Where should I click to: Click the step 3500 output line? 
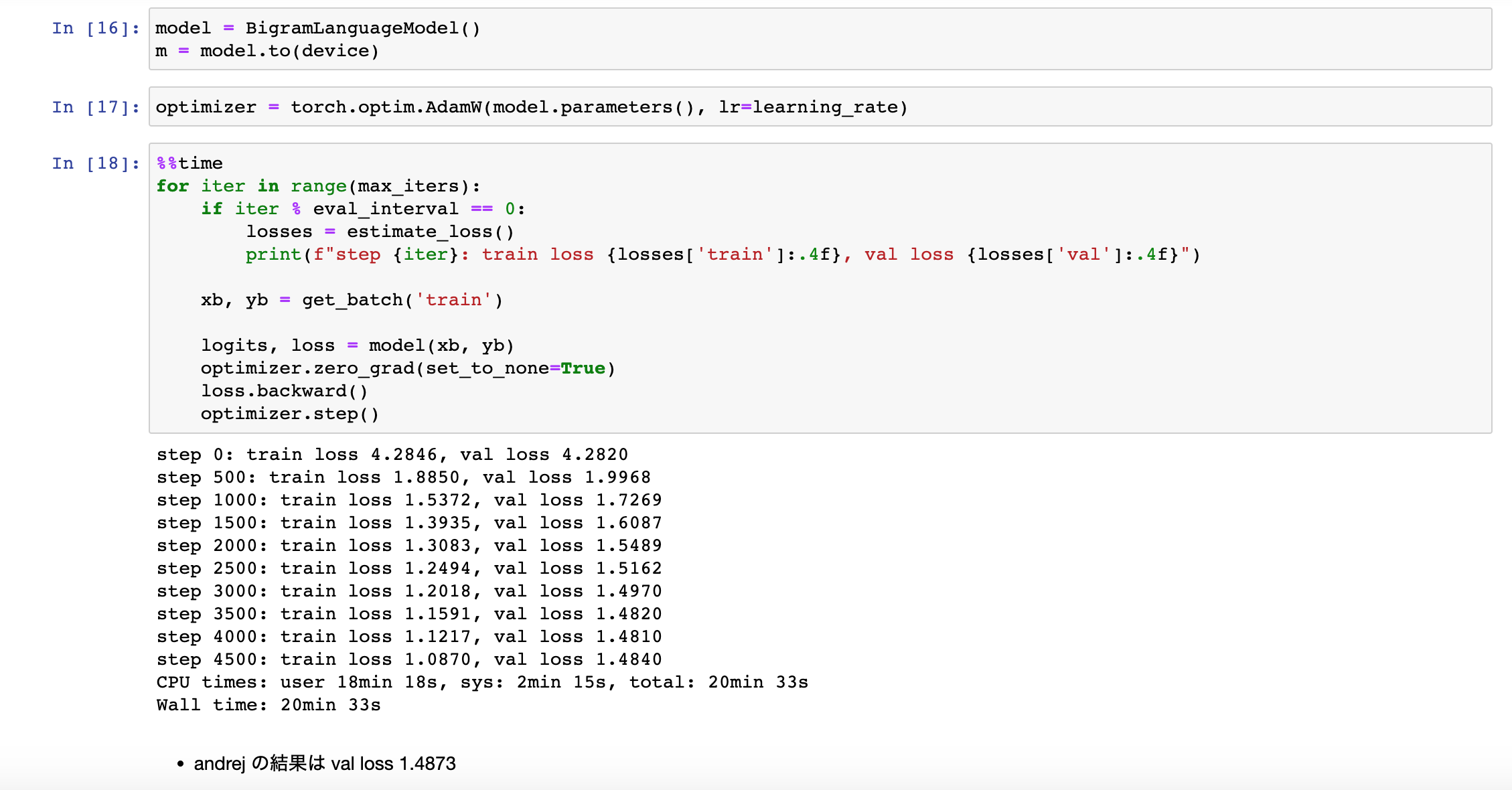pyautogui.click(x=409, y=614)
